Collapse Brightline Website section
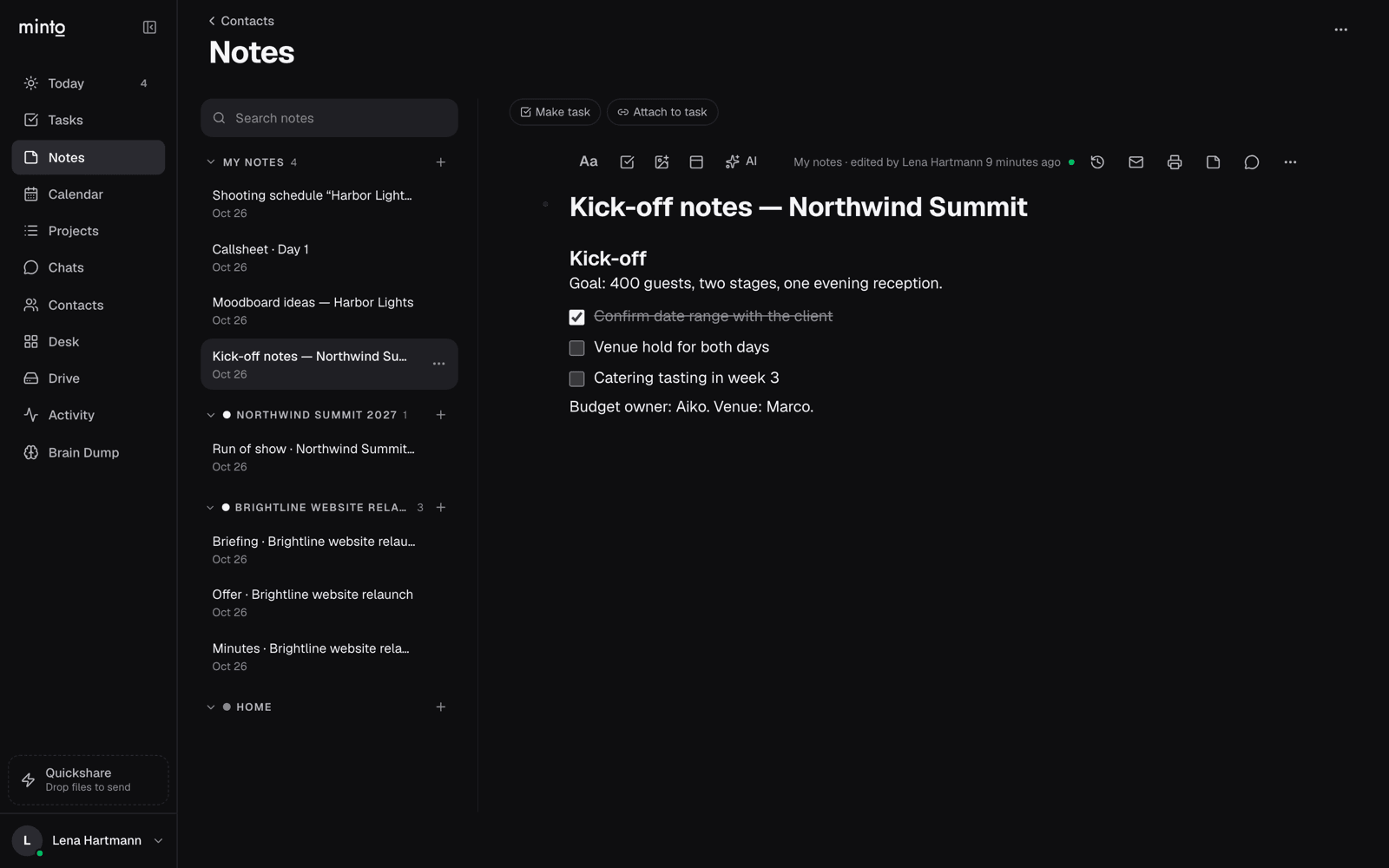1389x868 pixels. click(x=210, y=508)
